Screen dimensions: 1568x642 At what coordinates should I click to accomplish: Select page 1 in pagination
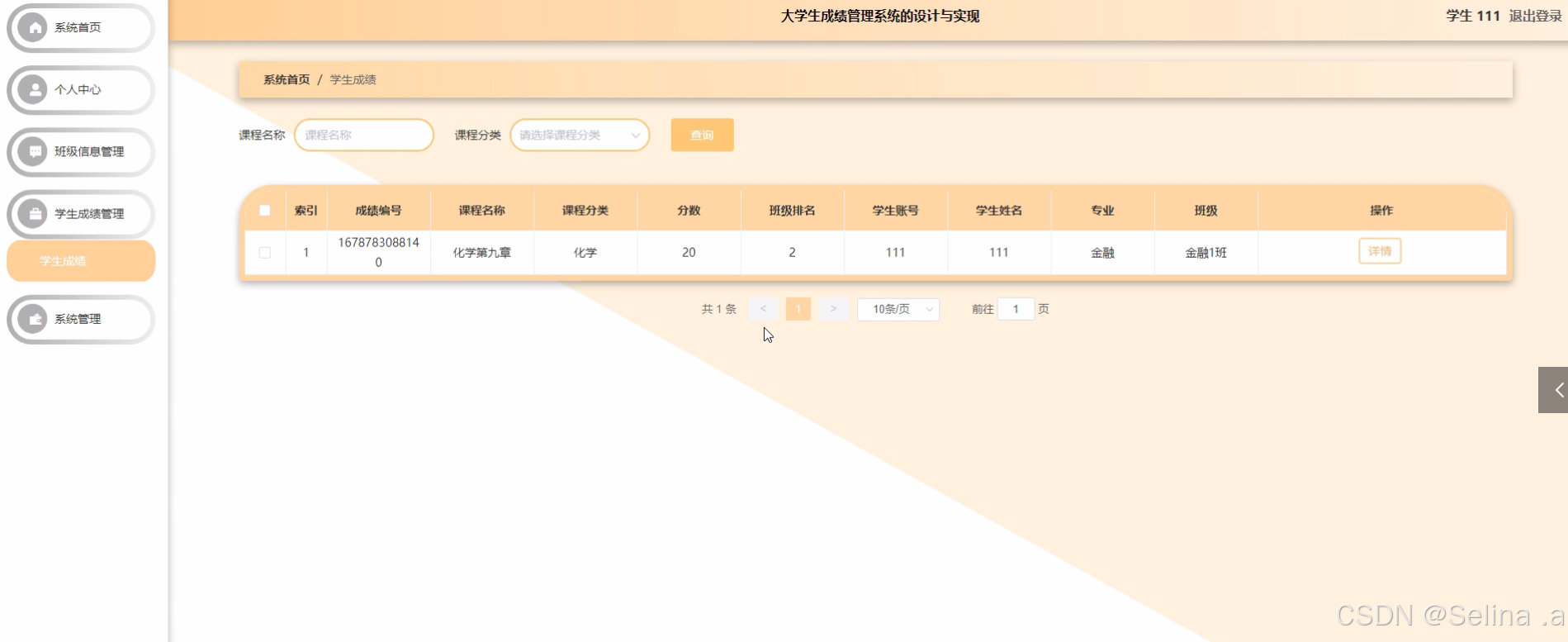pos(798,309)
